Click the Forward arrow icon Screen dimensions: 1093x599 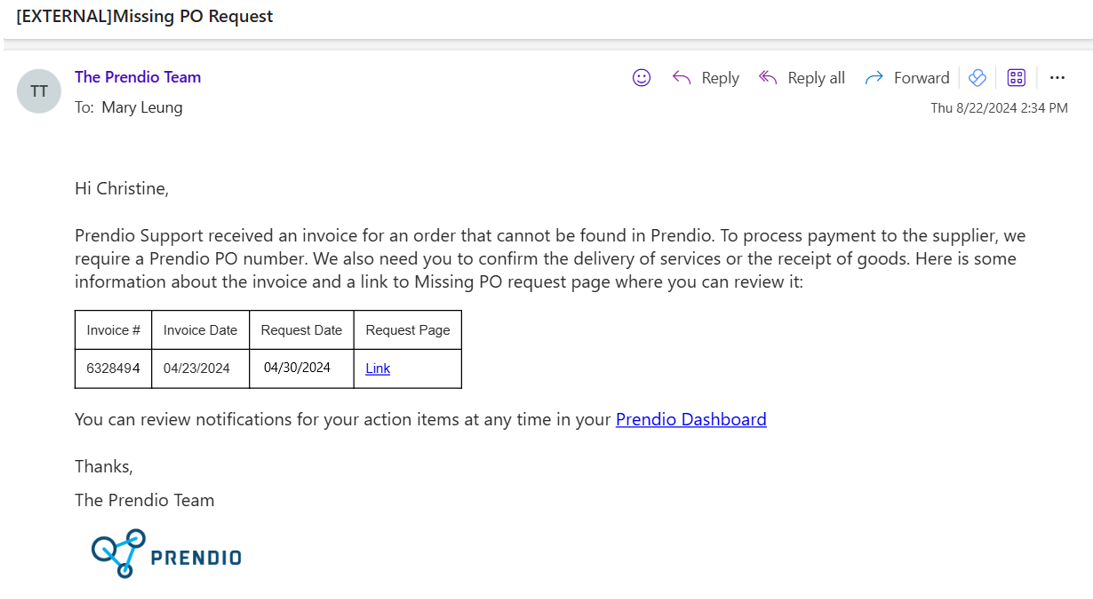[x=874, y=77]
